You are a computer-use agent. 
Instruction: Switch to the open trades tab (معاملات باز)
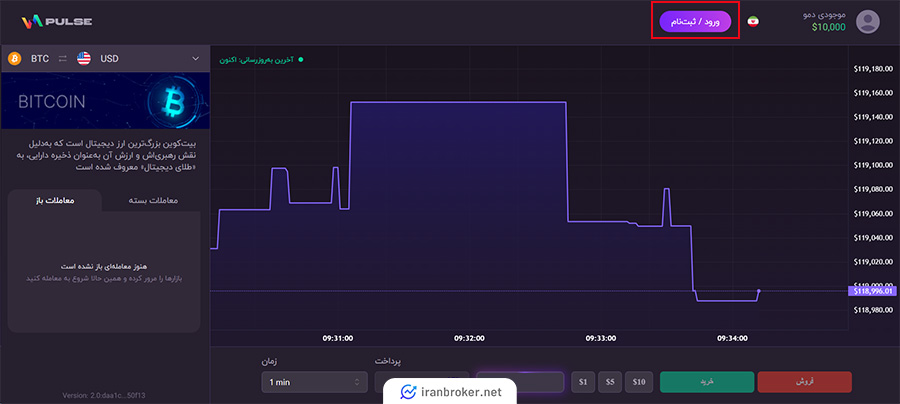tap(54, 201)
